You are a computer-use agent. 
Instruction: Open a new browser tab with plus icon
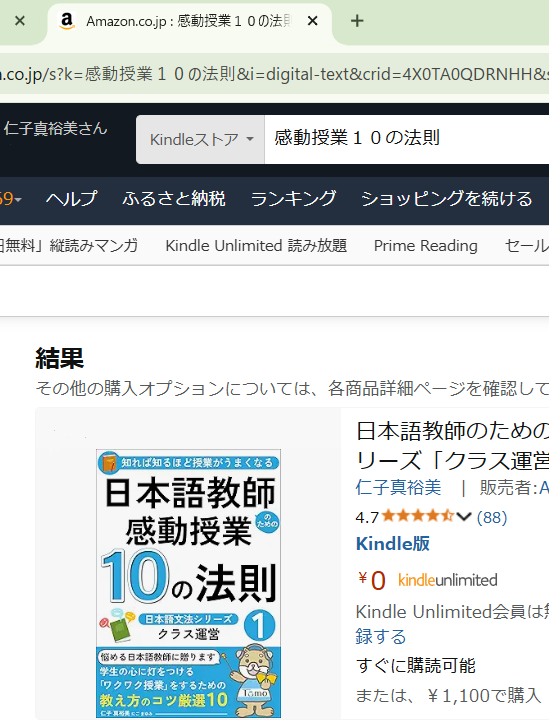(357, 21)
